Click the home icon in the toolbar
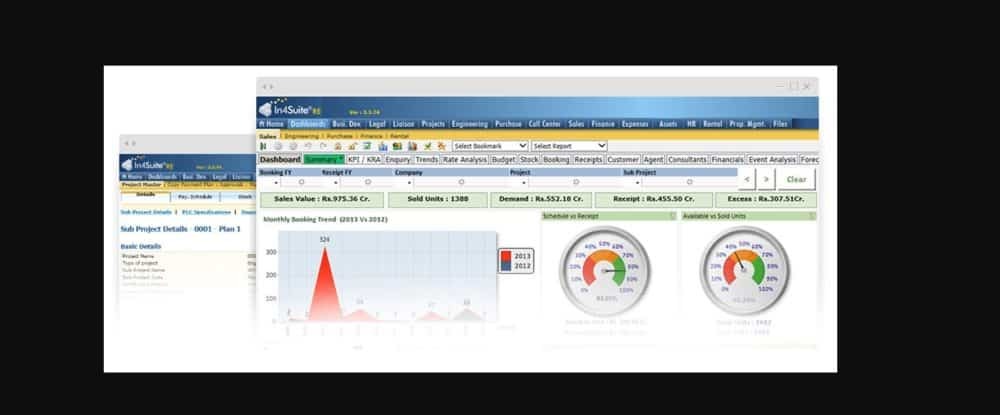 [339, 146]
